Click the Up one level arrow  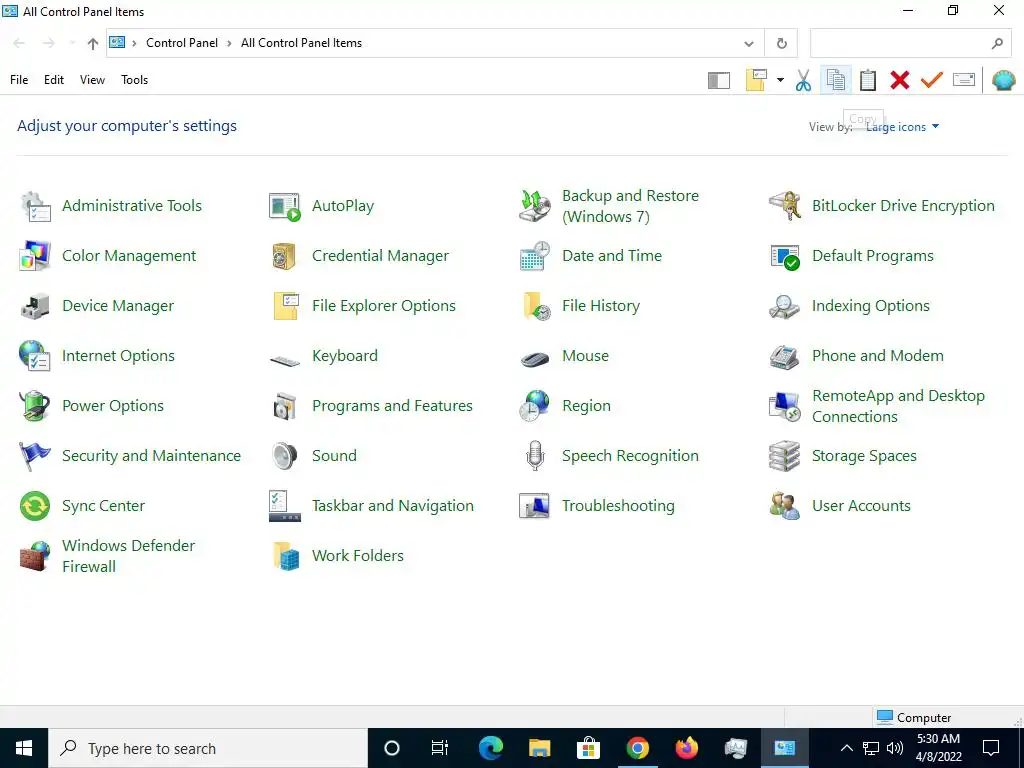pyautogui.click(x=93, y=44)
